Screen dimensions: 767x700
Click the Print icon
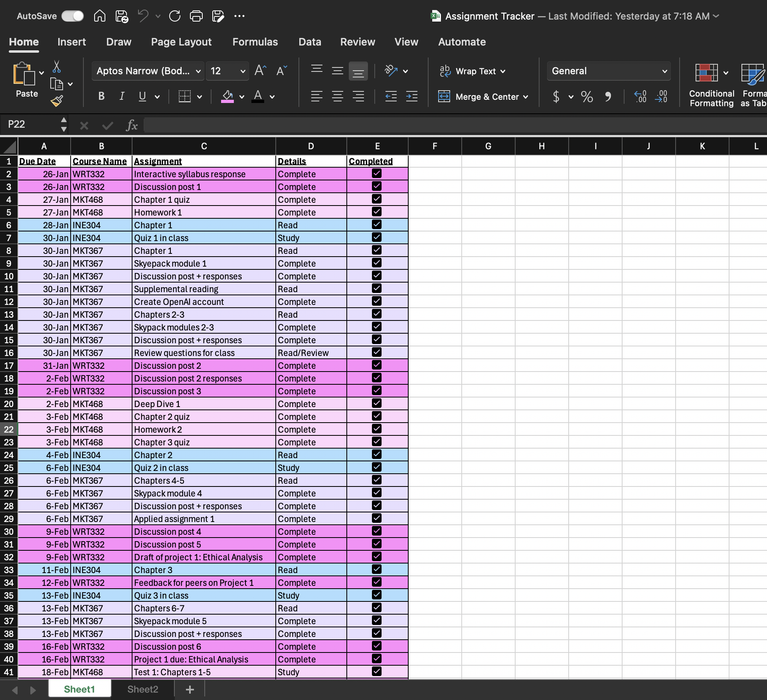pyautogui.click(x=196, y=16)
